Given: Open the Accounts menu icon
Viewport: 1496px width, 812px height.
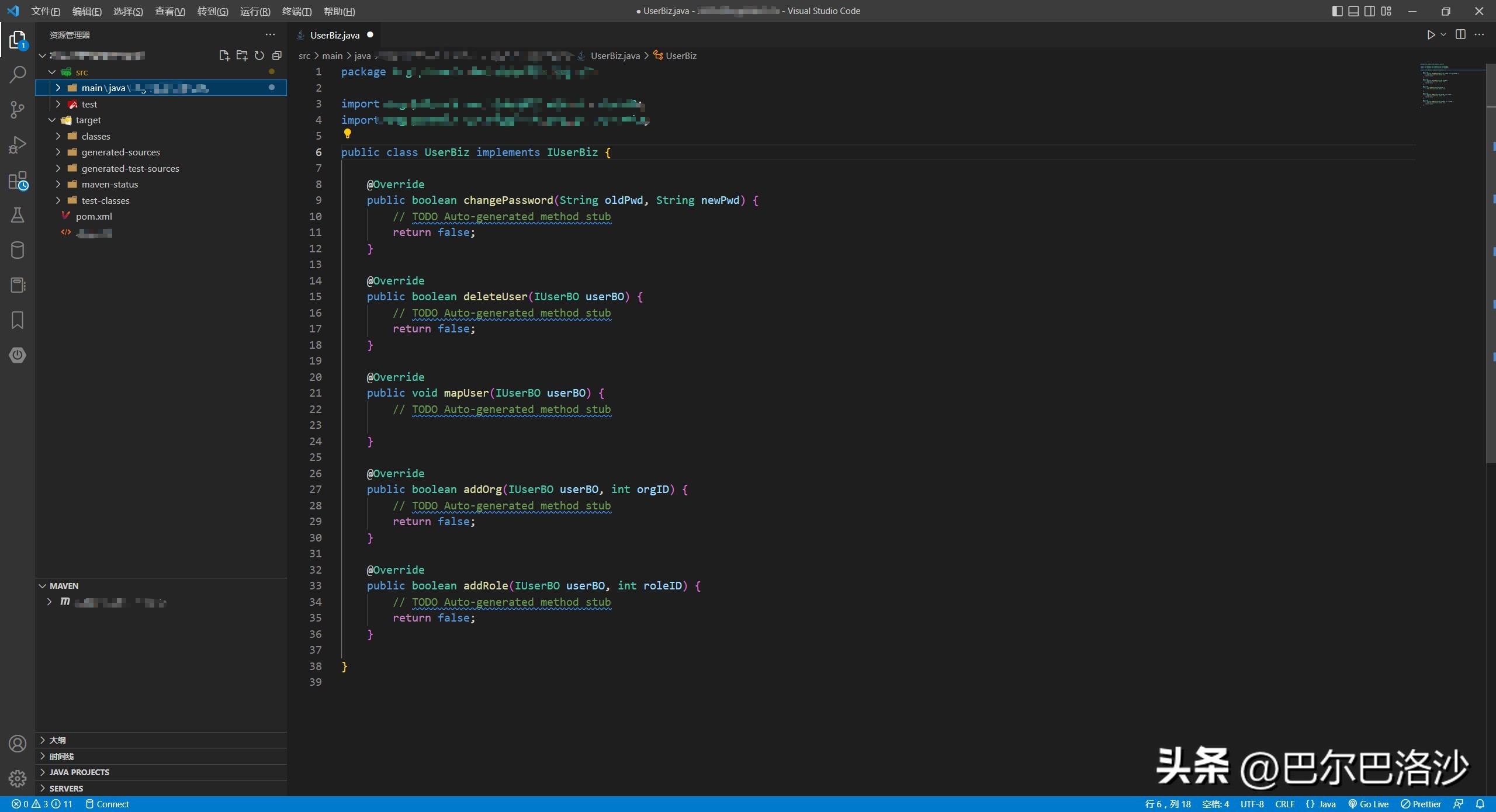Looking at the screenshot, I should point(18,744).
